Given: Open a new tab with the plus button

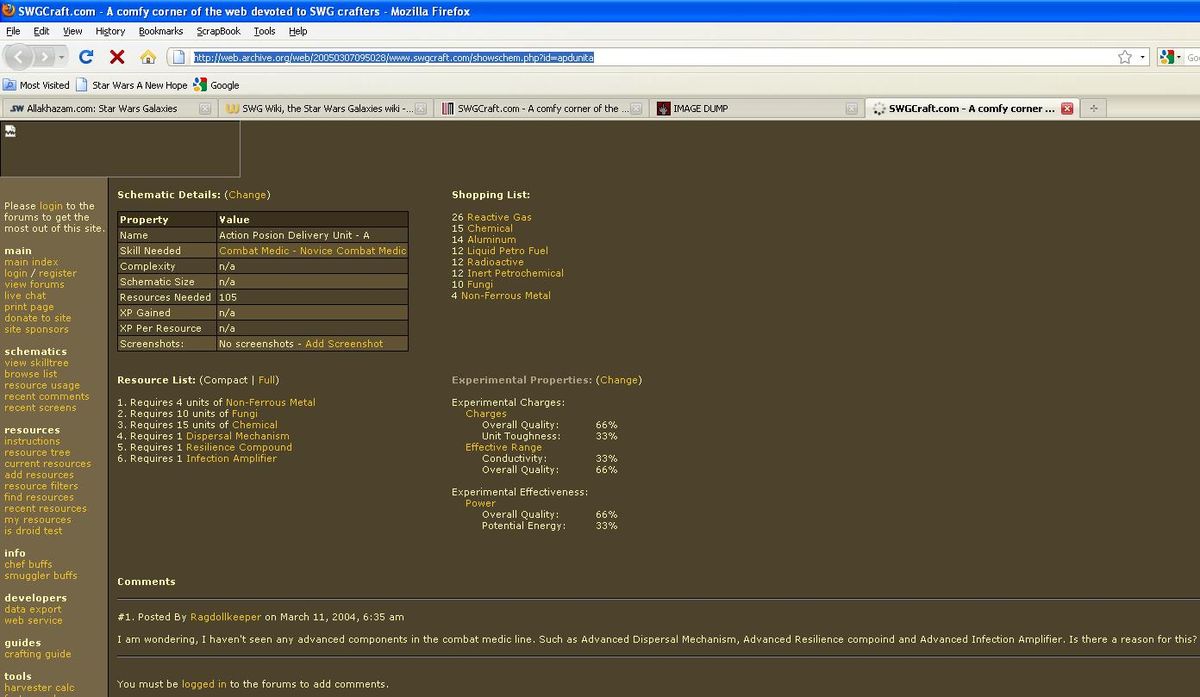Looking at the screenshot, I should click(1094, 108).
